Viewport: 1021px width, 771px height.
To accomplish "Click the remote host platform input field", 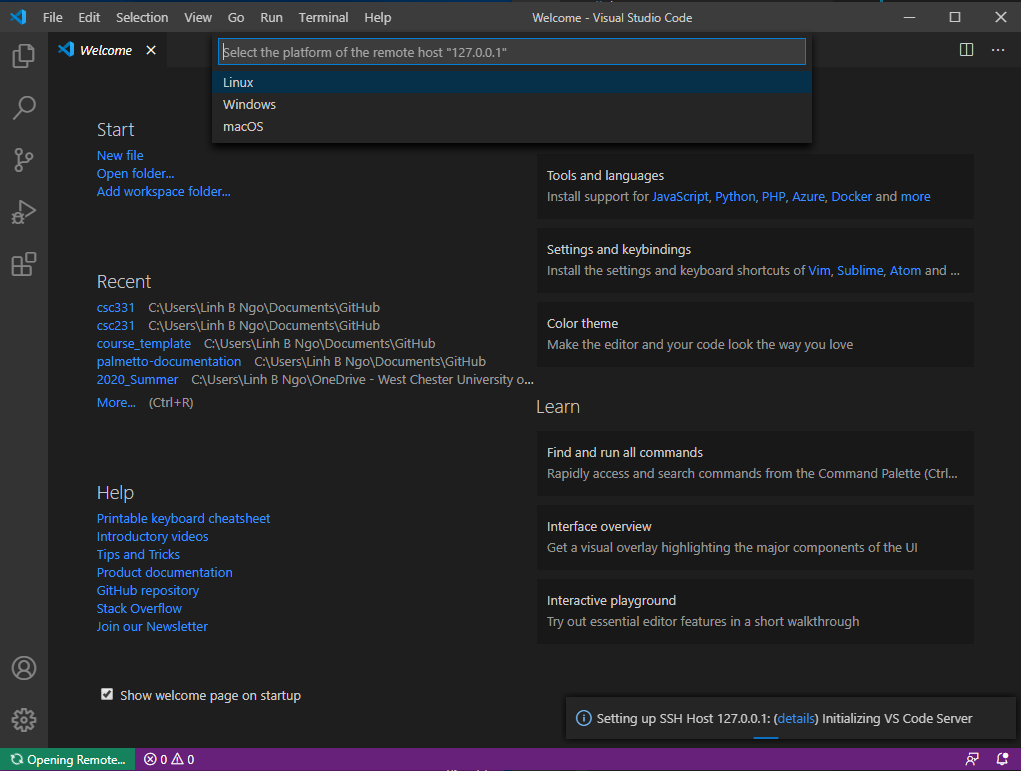I will click(x=512, y=52).
